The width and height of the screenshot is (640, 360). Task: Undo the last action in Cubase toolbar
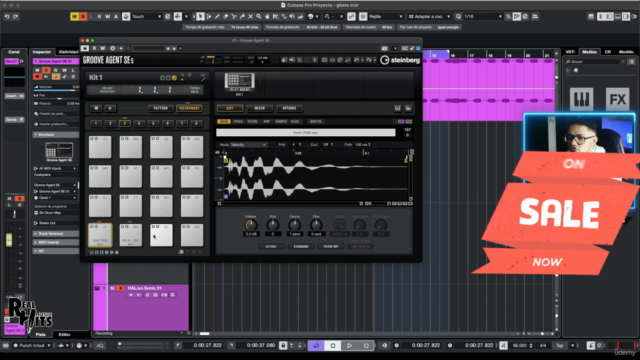[7, 17]
